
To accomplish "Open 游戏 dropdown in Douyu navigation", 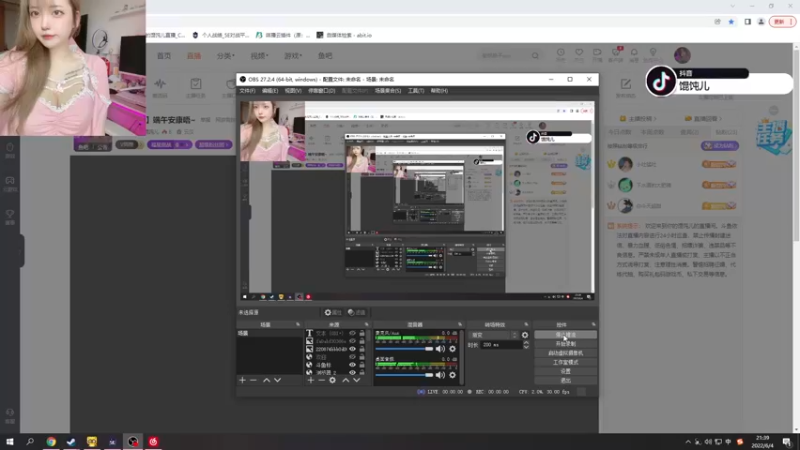I will click(x=293, y=56).
